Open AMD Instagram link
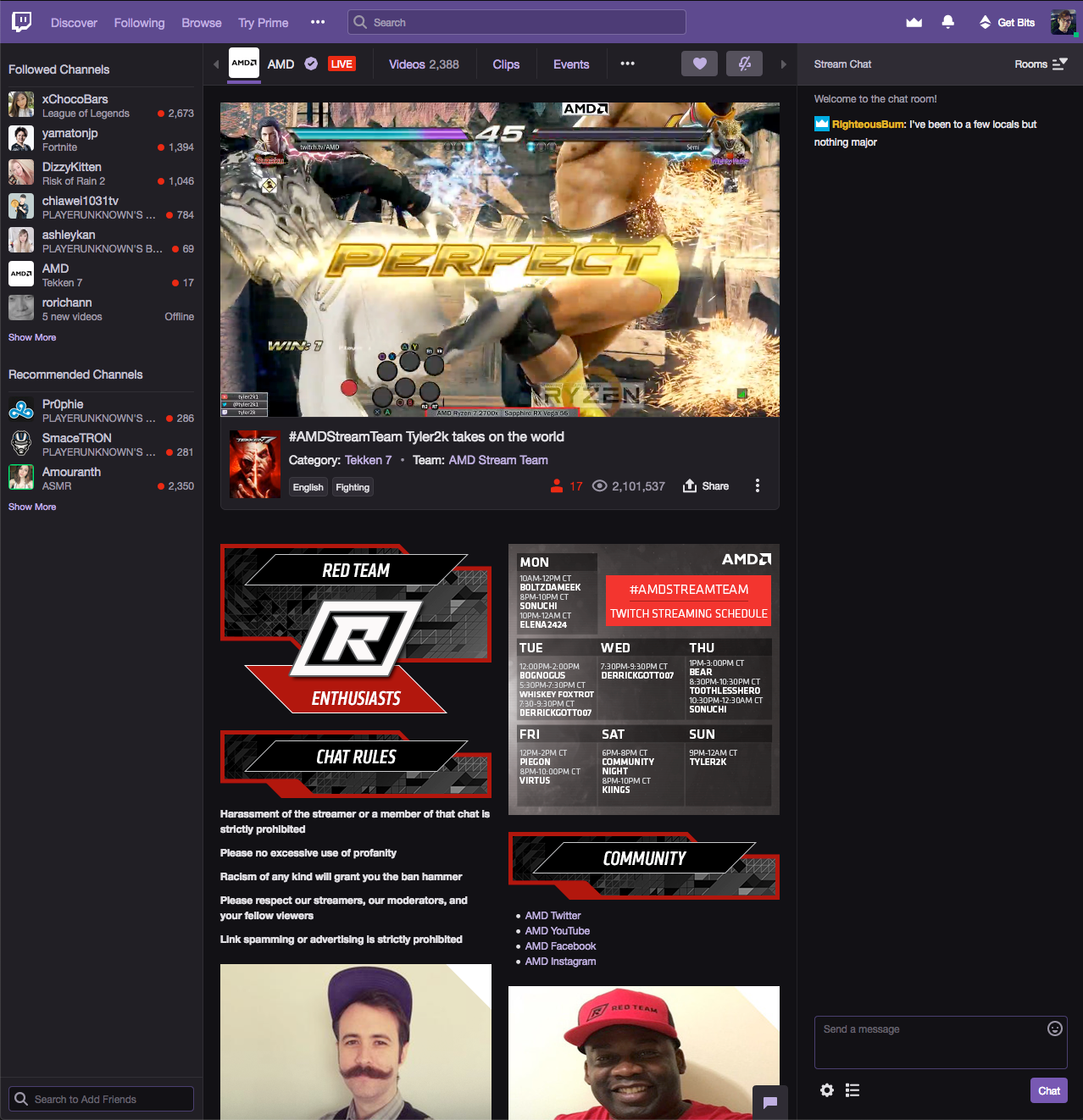This screenshot has height=1120, width=1083. click(560, 962)
